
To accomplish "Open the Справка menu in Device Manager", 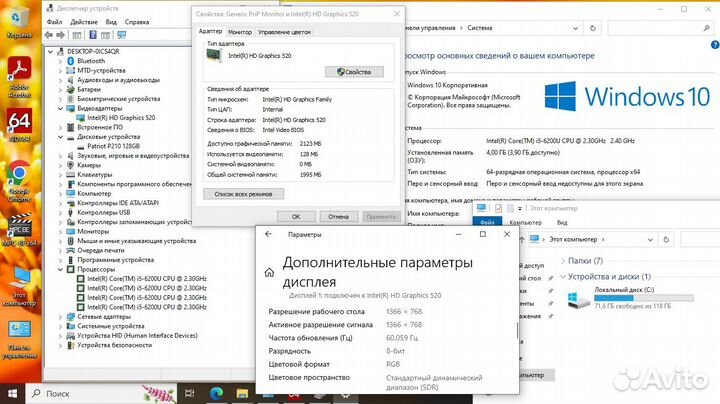I will click(137, 22).
